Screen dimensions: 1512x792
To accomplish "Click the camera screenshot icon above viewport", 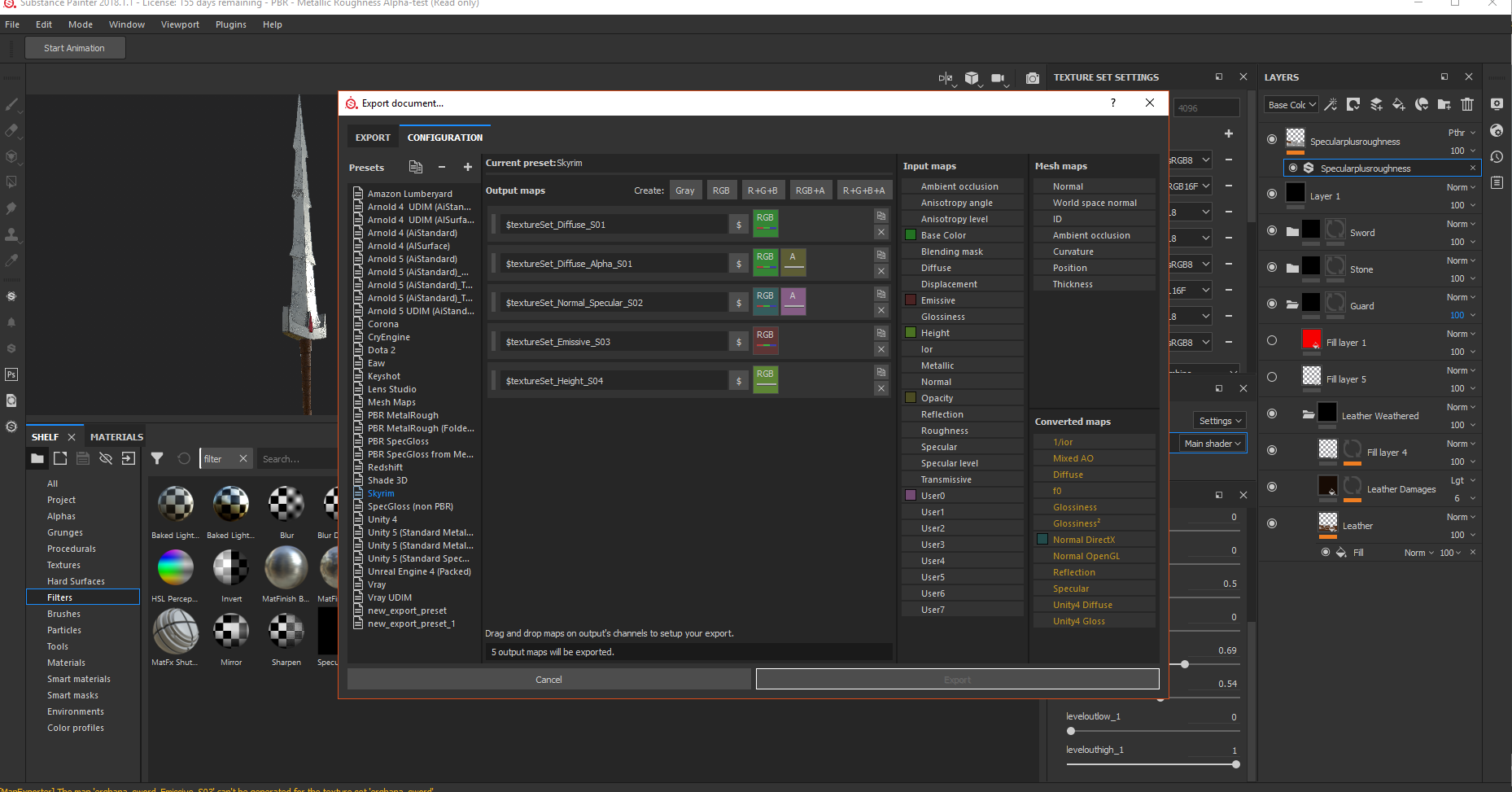I will (1032, 78).
